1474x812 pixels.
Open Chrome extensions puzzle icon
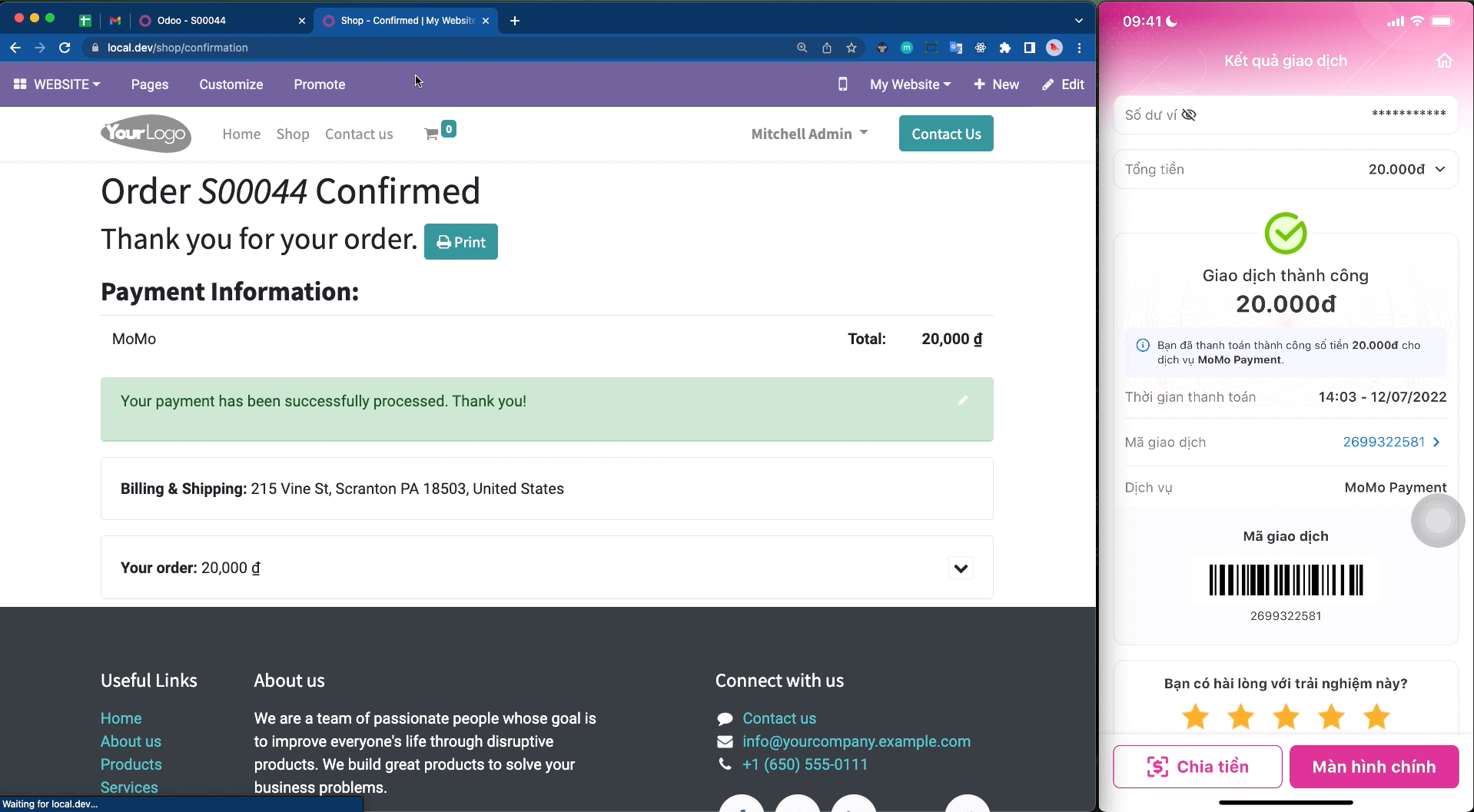pyautogui.click(x=1005, y=48)
